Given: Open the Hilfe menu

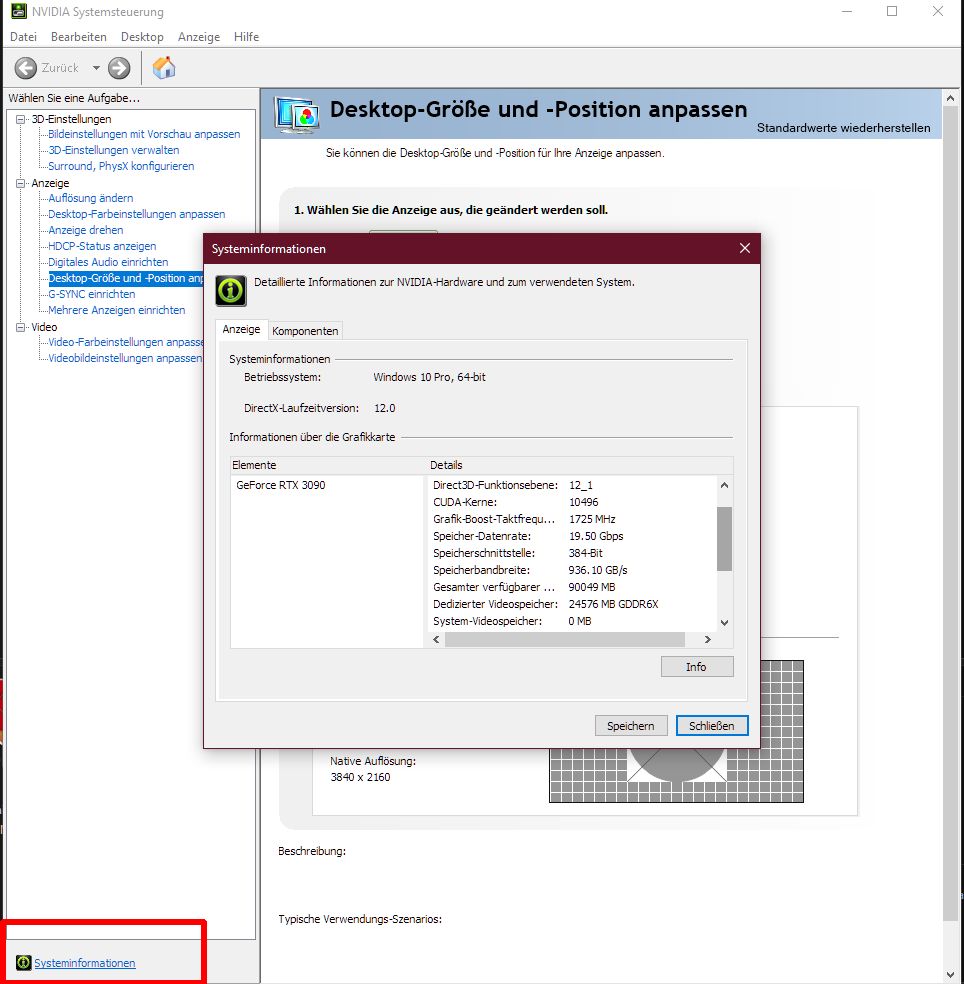Looking at the screenshot, I should coord(246,36).
